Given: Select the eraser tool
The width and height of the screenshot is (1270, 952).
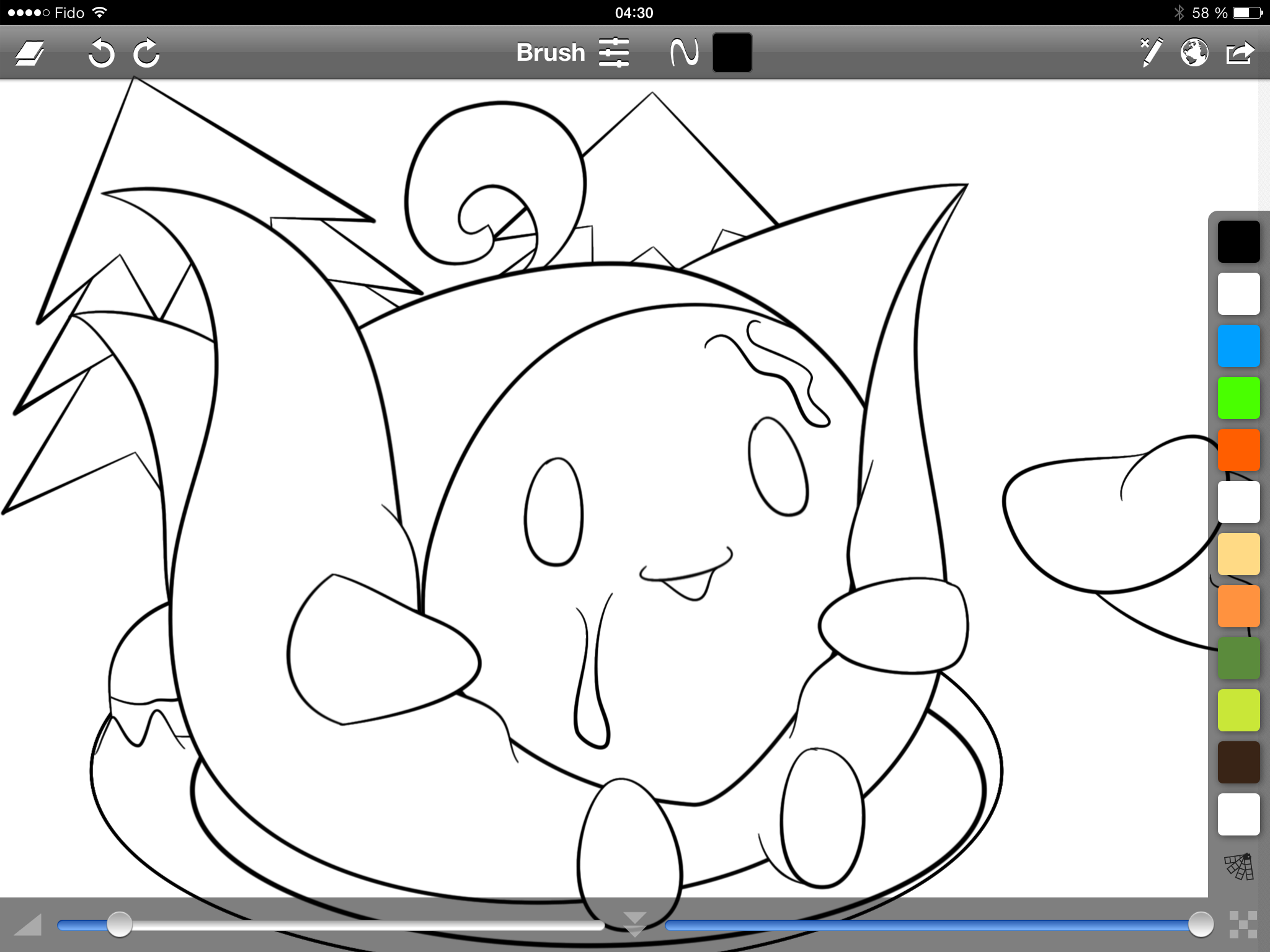Looking at the screenshot, I should (x=30, y=53).
